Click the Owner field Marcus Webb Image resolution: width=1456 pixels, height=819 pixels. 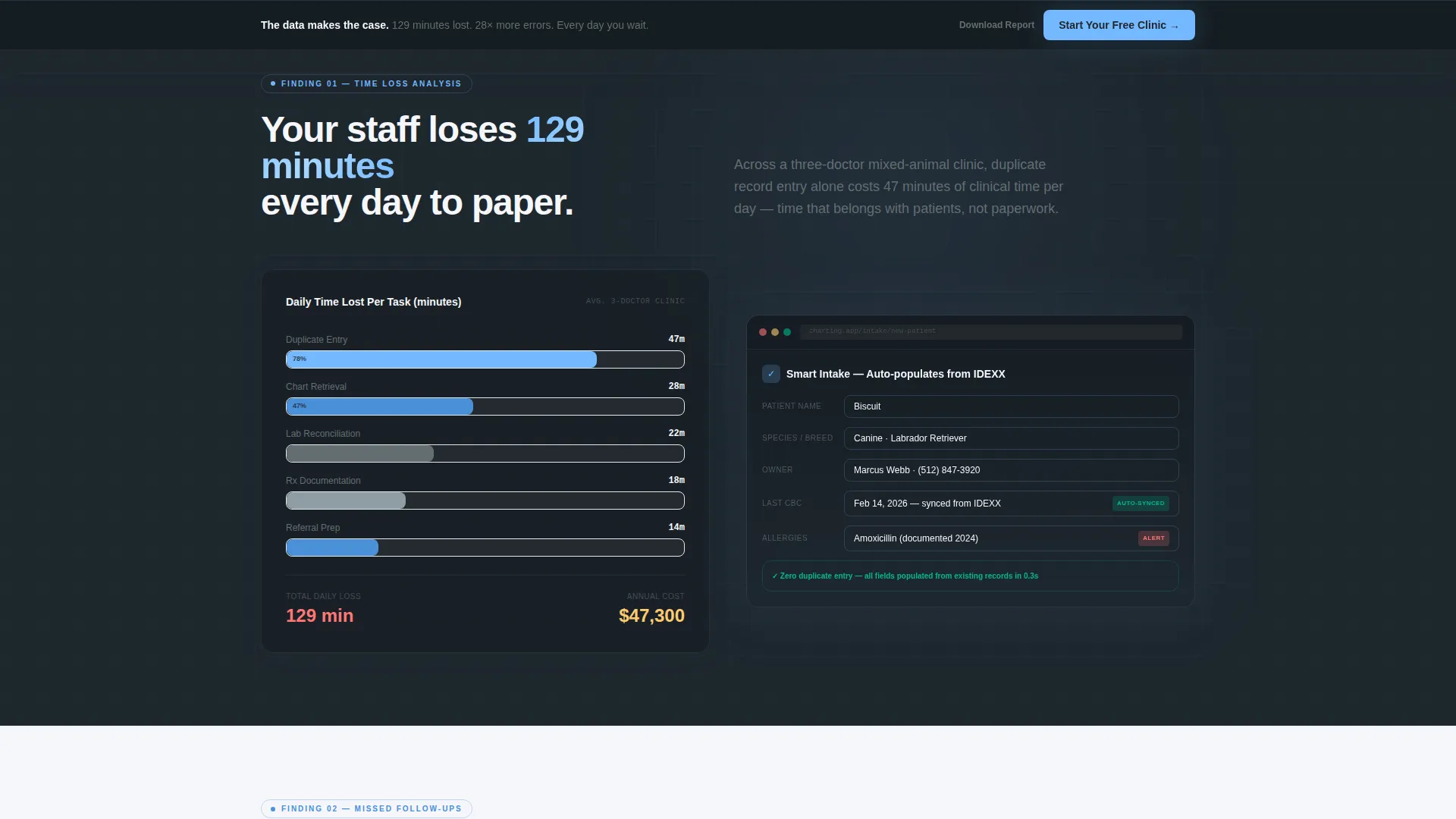pyautogui.click(x=1011, y=470)
